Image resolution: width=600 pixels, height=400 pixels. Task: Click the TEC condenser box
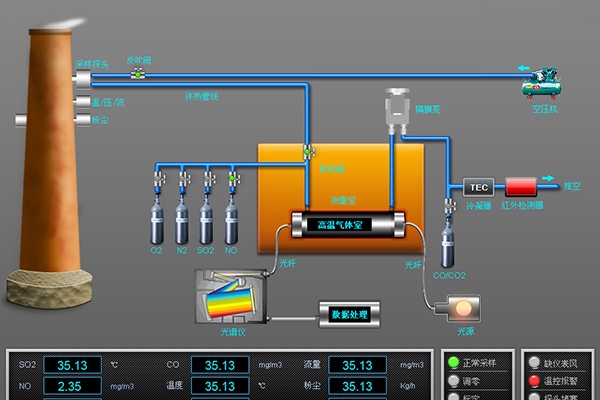(x=476, y=186)
